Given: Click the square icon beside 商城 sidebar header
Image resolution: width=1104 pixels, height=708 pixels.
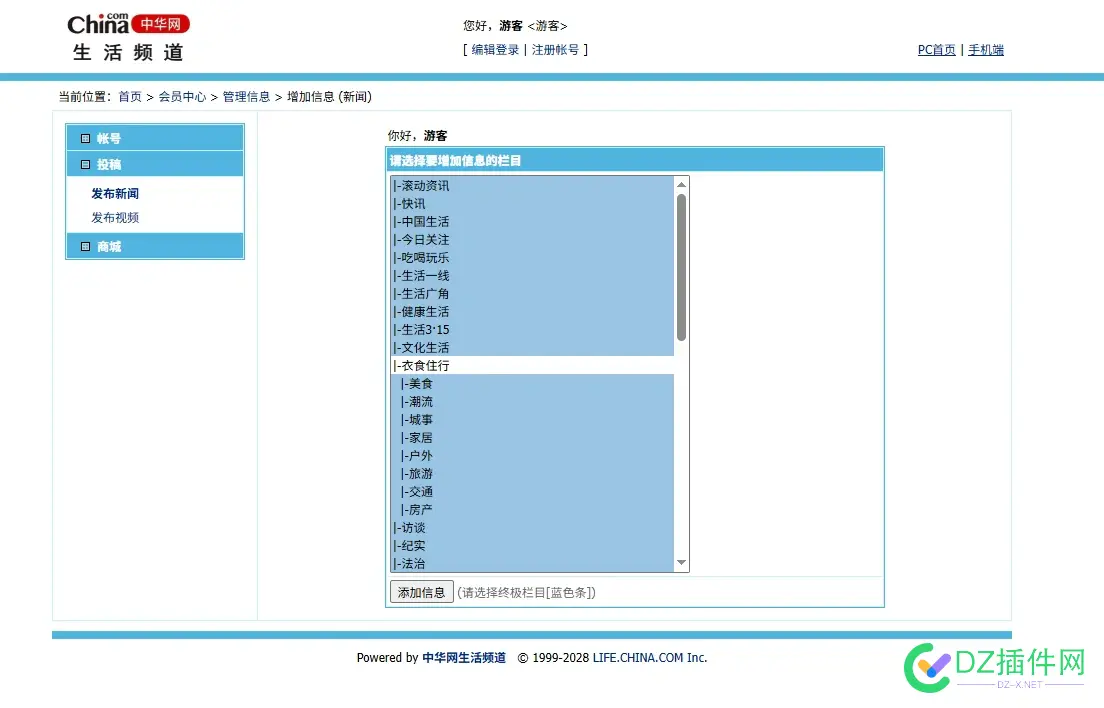Looking at the screenshot, I should [x=86, y=246].
